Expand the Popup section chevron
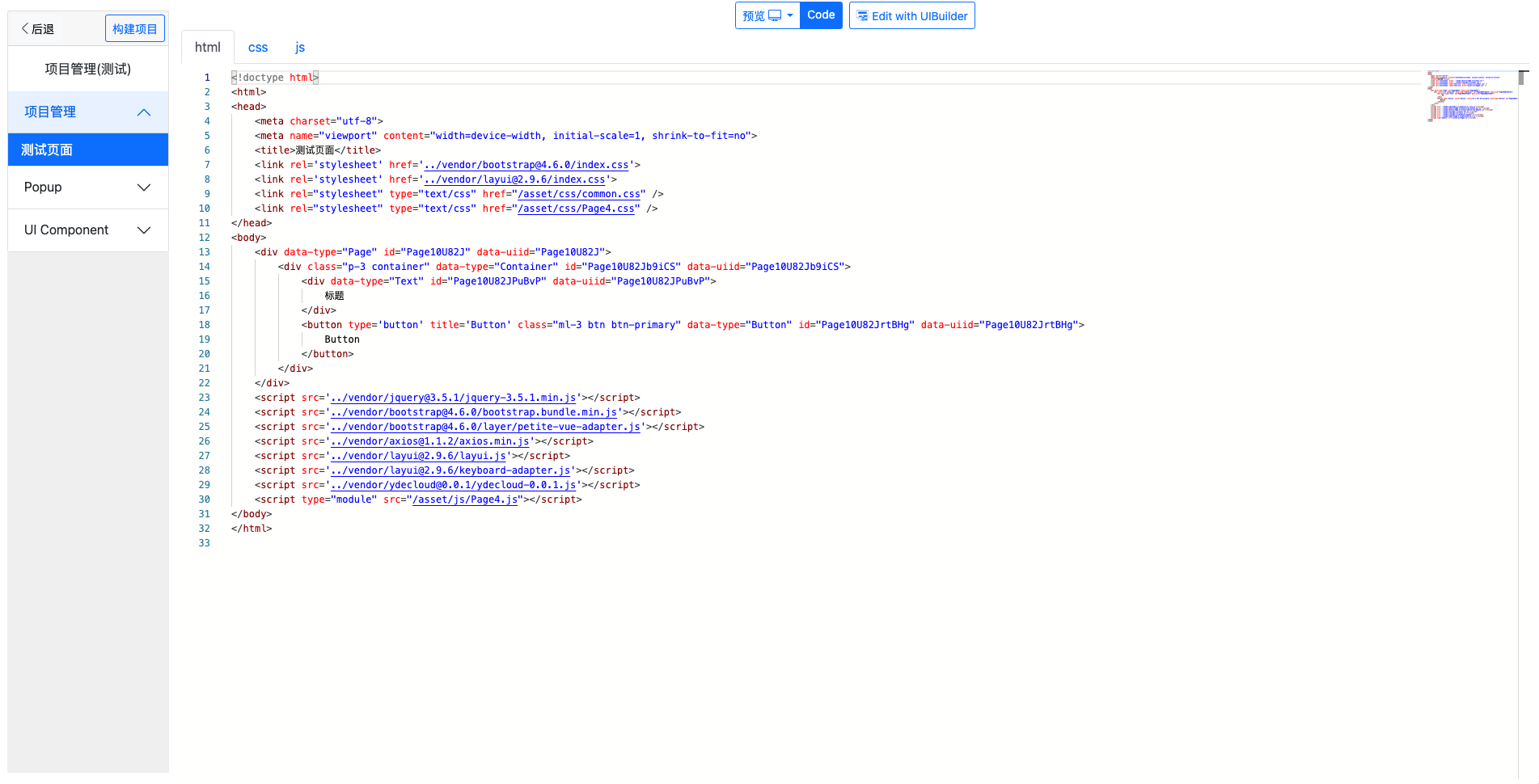This screenshot has width=1539, height=784. 144,188
